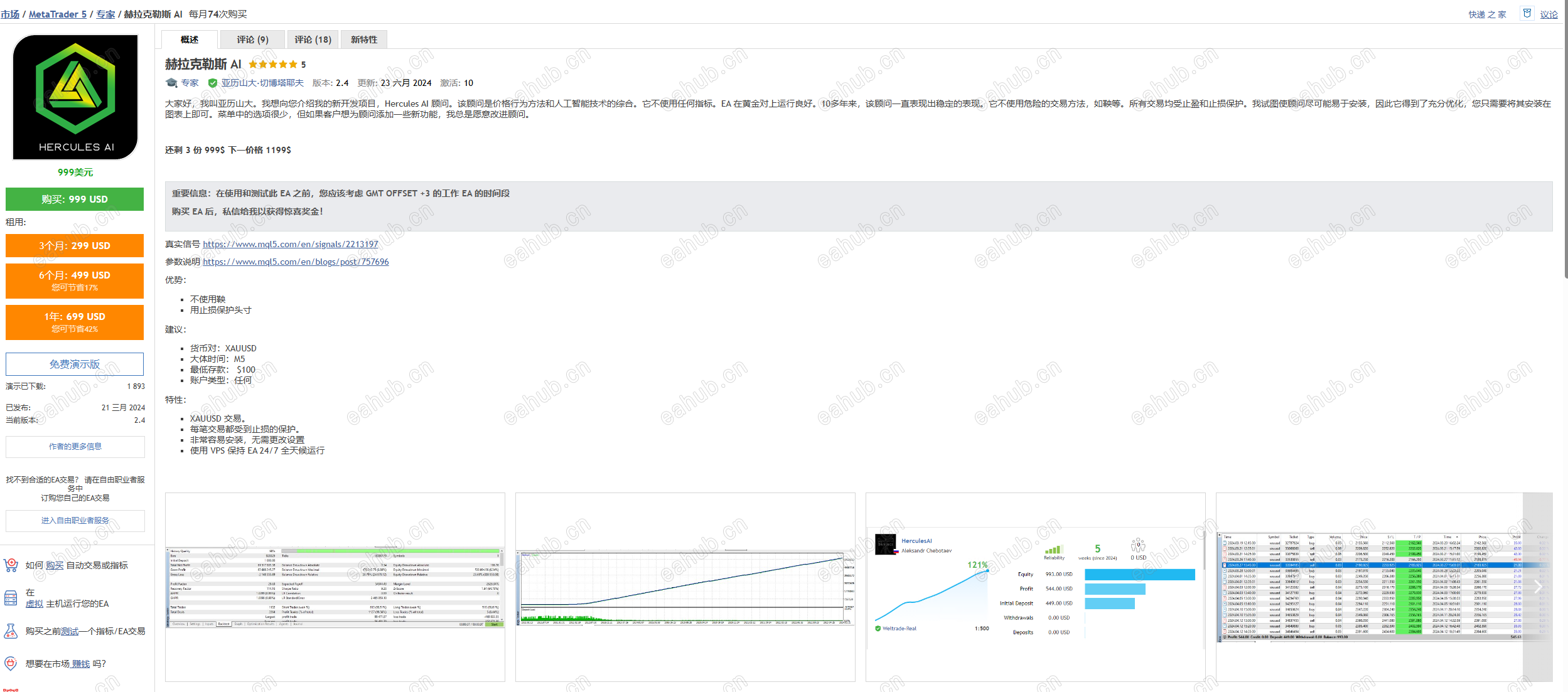The image size is (1568, 692).
Task: Switch to the 新特性 tab
Action: [x=364, y=40]
